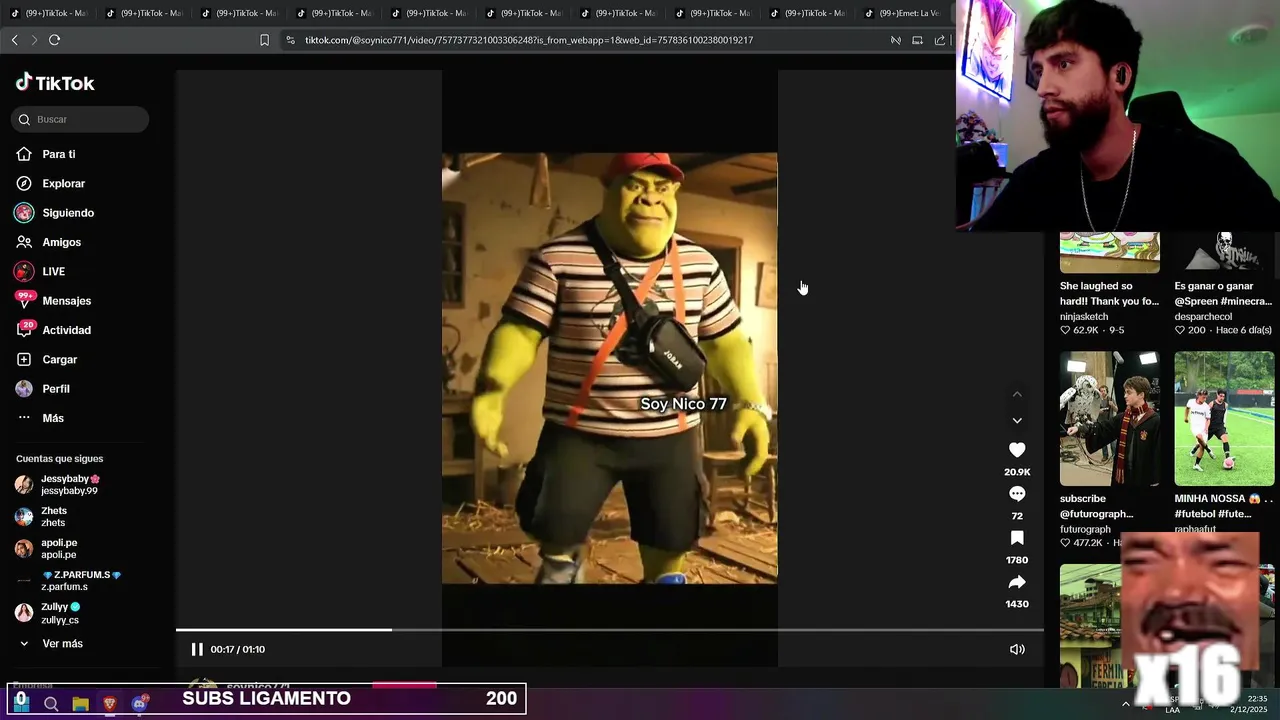Image resolution: width=1280 pixels, height=720 pixels.
Task: Open File Explorer from the taskbar
Action: click(80, 704)
